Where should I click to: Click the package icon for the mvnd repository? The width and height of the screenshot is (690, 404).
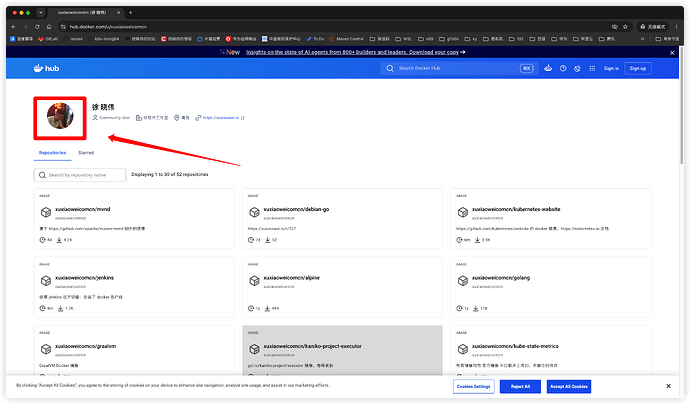click(46, 213)
